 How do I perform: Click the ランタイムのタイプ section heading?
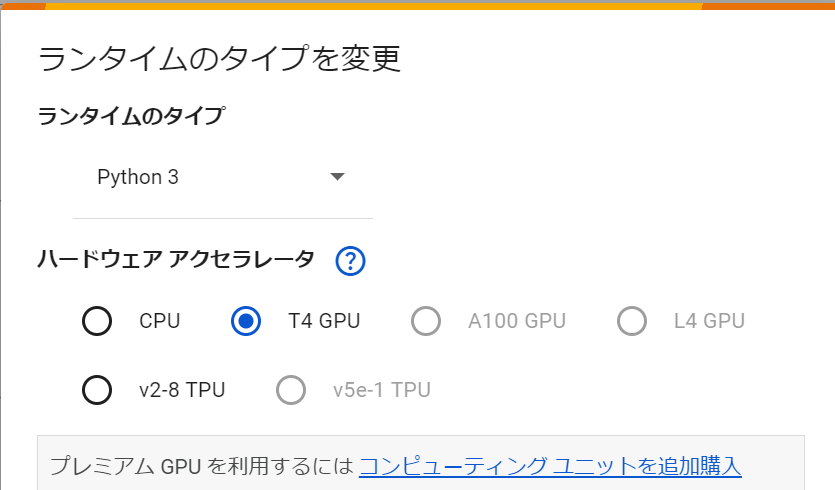coord(131,116)
